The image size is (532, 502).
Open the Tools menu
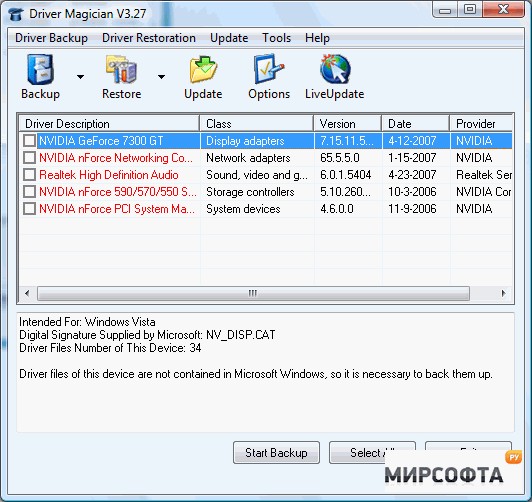(277, 38)
